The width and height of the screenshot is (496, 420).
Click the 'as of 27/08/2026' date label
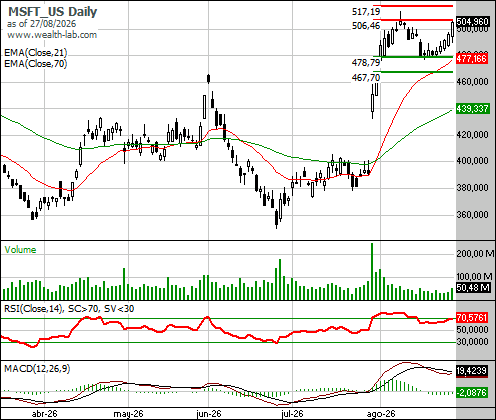click(x=41, y=24)
